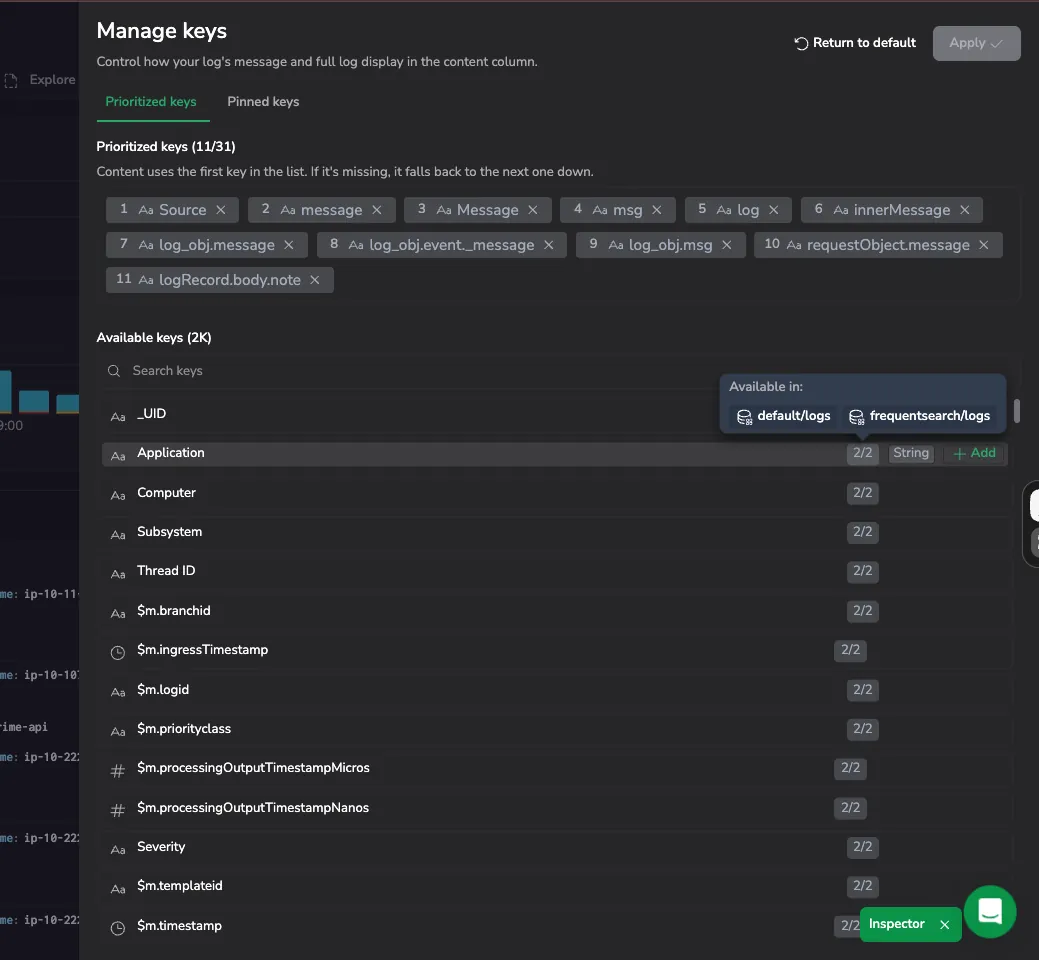Remove the capitalized Message key chip
The height and width of the screenshot is (960, 1039).
(533, 210)
